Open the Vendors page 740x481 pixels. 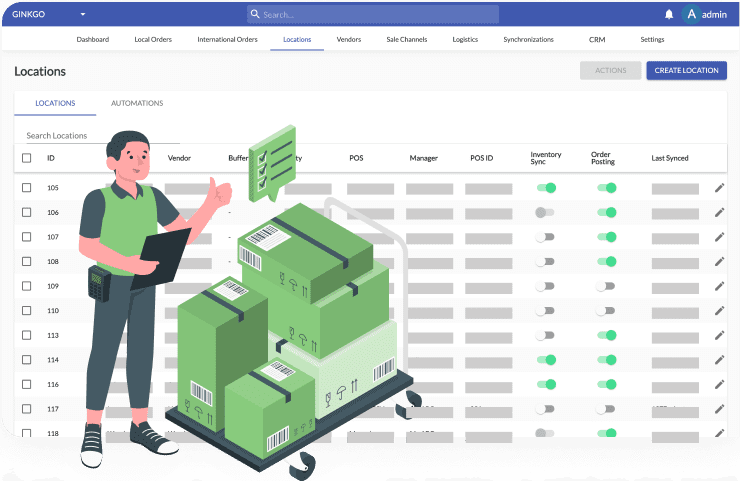(x=349, y=39)
